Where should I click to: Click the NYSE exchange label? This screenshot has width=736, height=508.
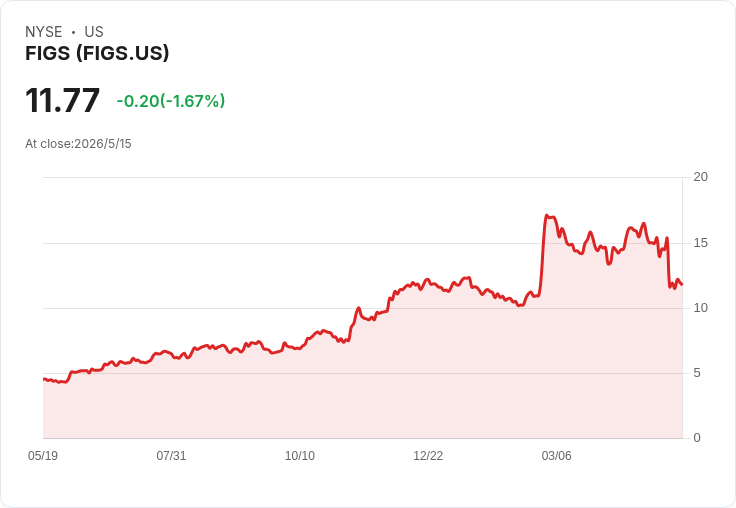[x=44, y=32]
